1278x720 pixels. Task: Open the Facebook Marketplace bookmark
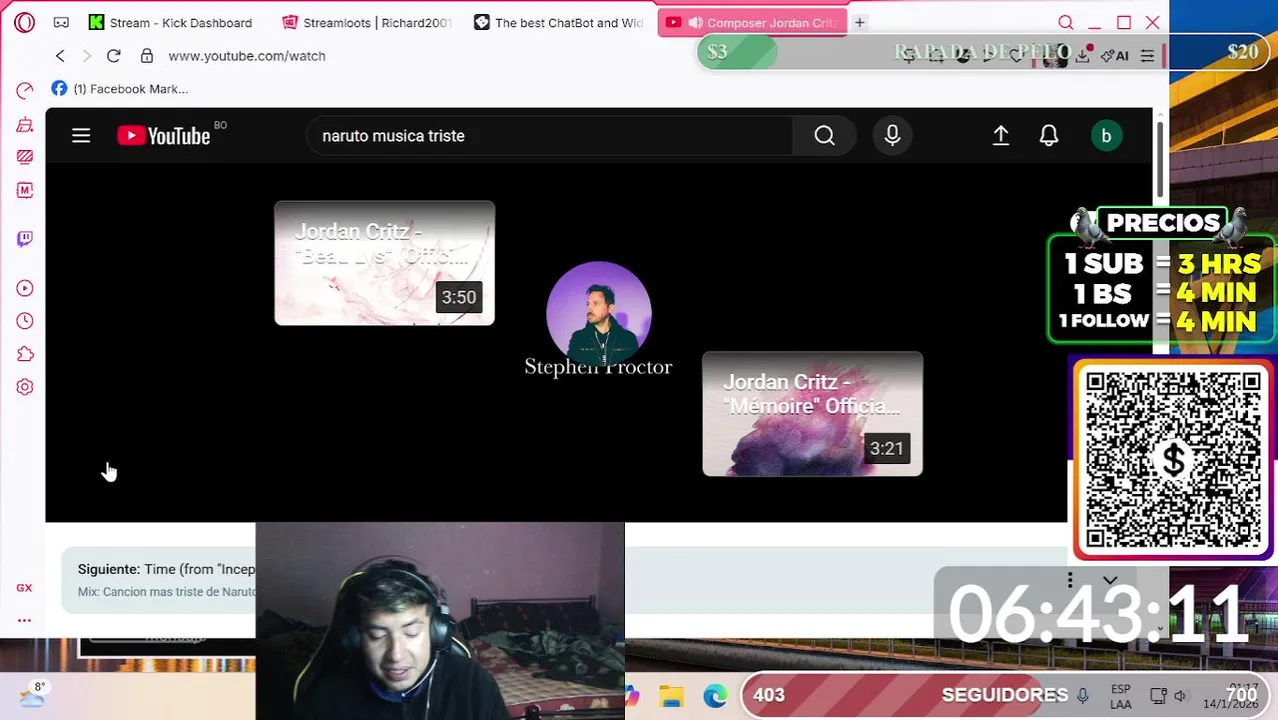tap(120, 89)
